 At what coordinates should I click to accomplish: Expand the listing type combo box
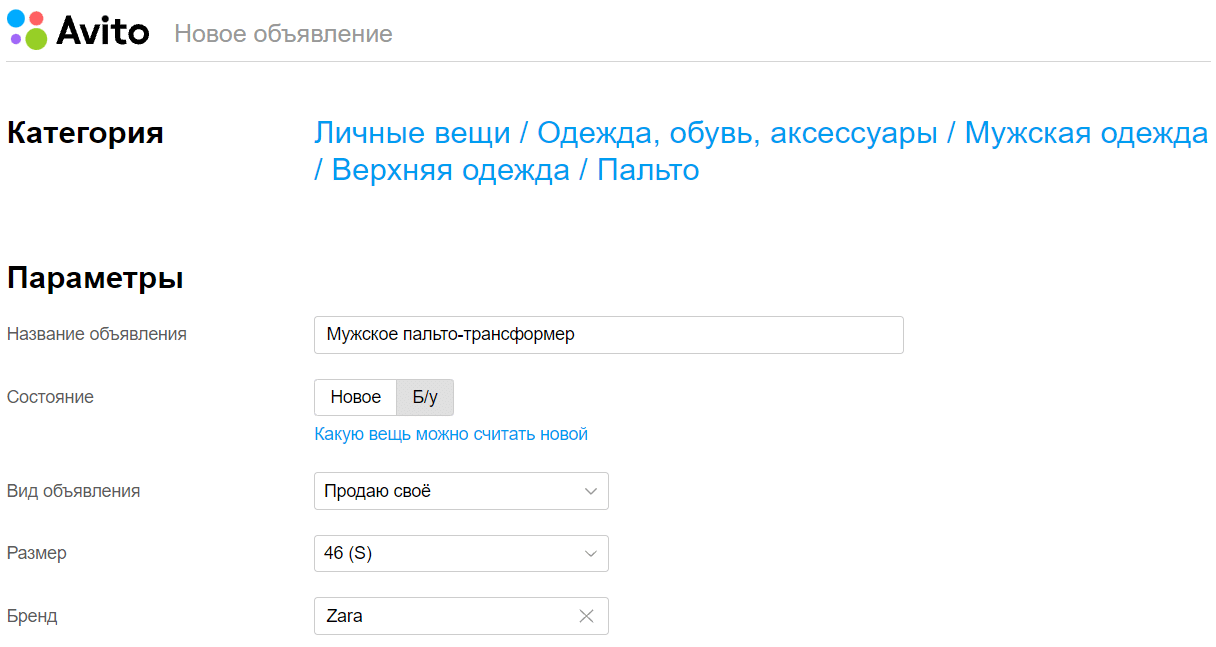pos(461,491)
